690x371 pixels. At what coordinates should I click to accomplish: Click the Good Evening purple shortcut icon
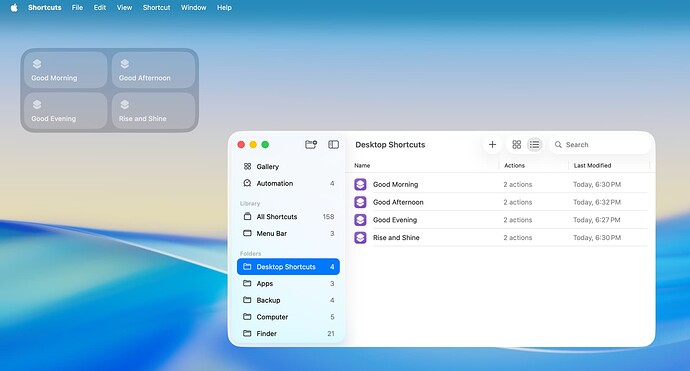tap(360, 220)
